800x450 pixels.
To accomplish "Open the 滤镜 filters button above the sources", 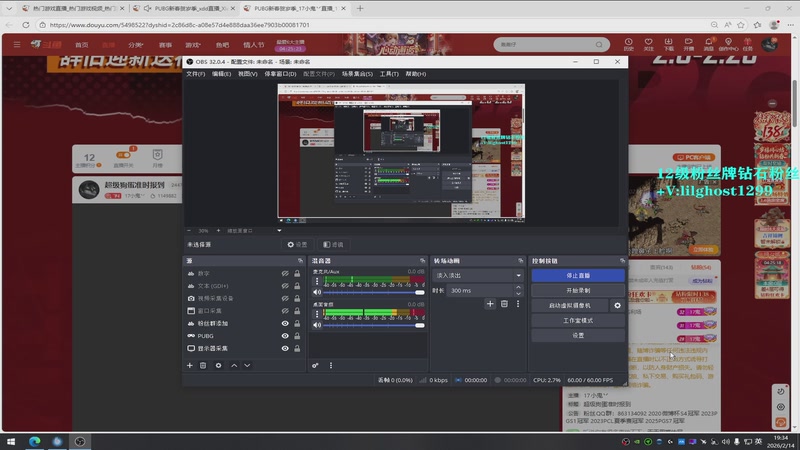I will 333,244.
